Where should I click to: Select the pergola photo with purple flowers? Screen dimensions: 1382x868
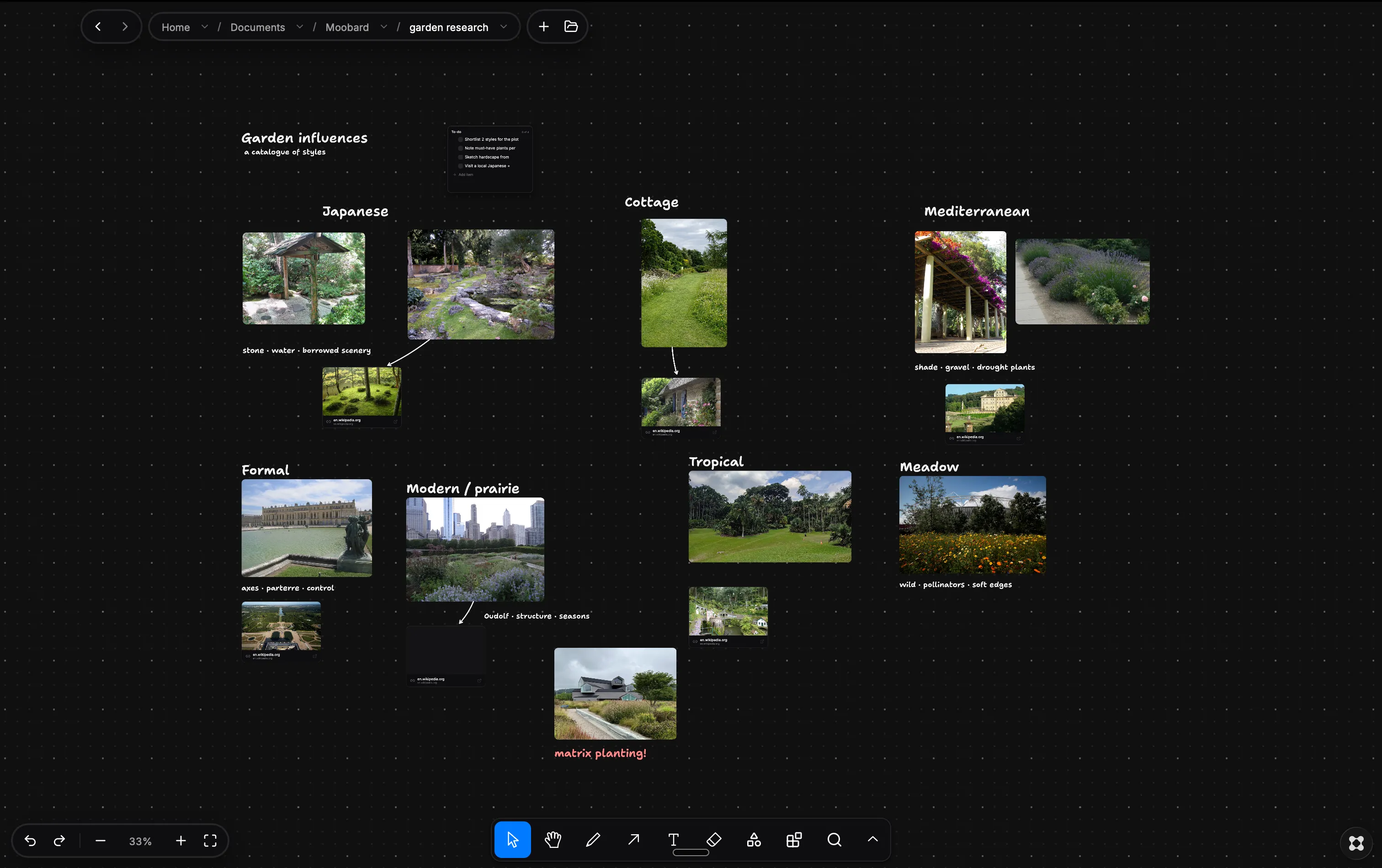960,292
